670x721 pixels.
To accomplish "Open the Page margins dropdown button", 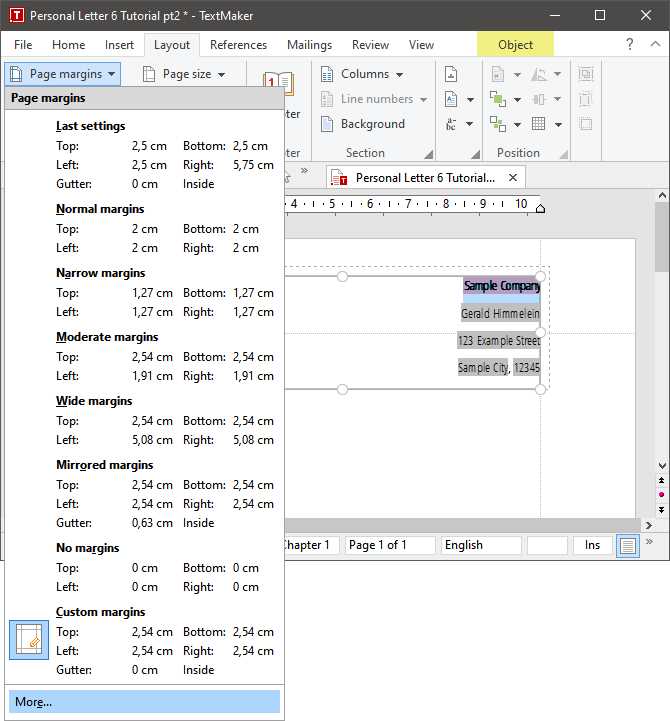I will (x=63, y=74).
